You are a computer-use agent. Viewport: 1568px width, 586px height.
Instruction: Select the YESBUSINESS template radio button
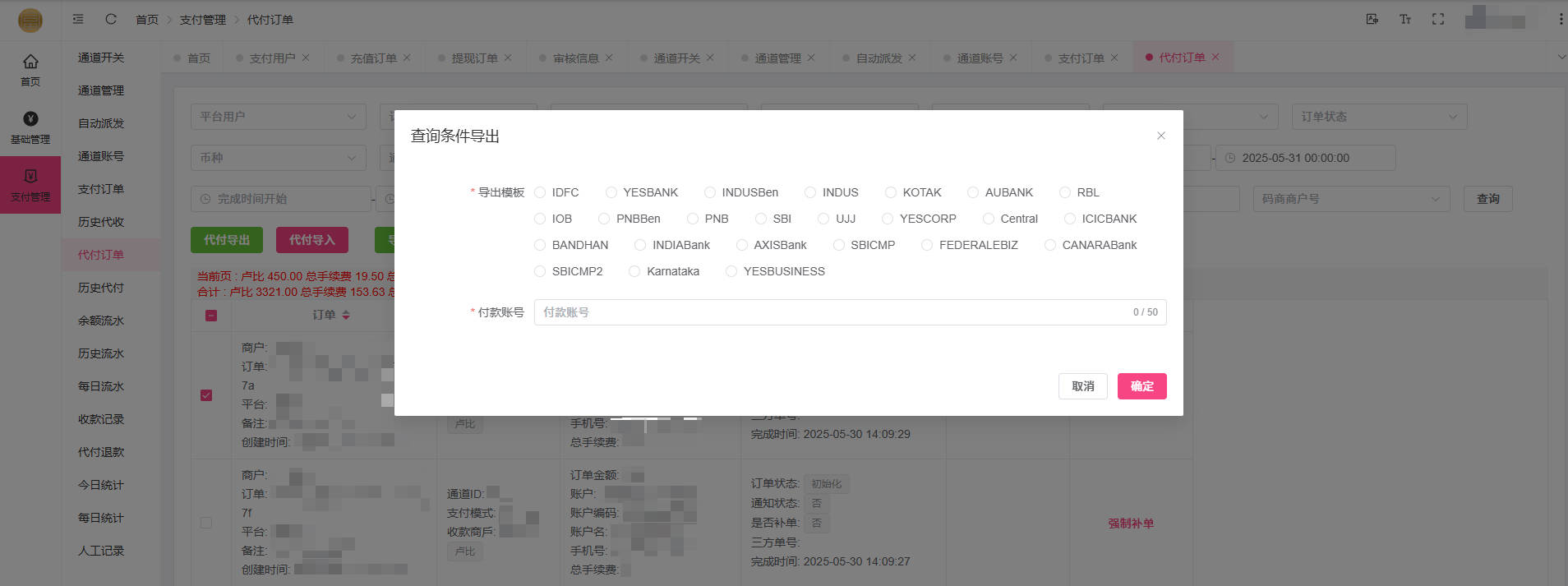(x=731, y=271)
